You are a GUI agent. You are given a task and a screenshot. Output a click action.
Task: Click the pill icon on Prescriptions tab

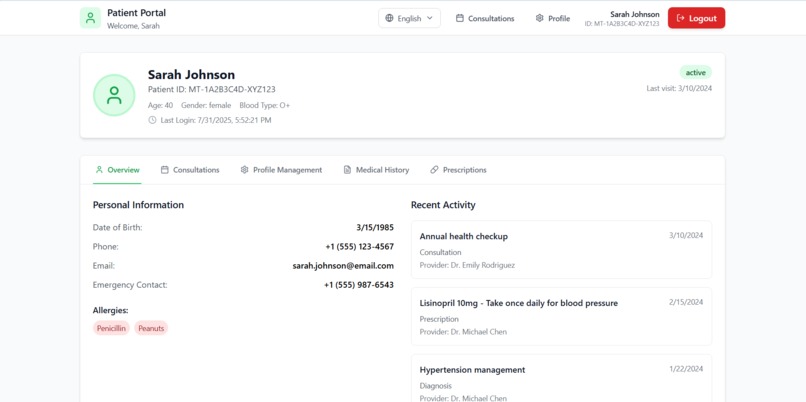434,170
